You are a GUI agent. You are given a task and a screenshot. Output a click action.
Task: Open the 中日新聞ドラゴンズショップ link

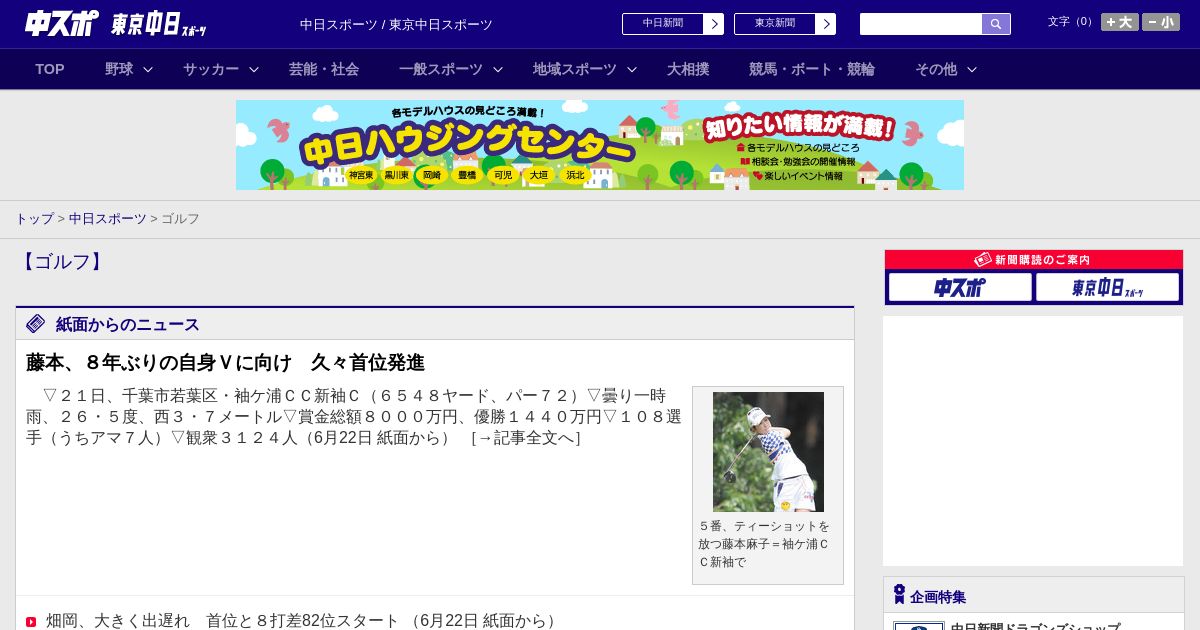coord(1035,626)
